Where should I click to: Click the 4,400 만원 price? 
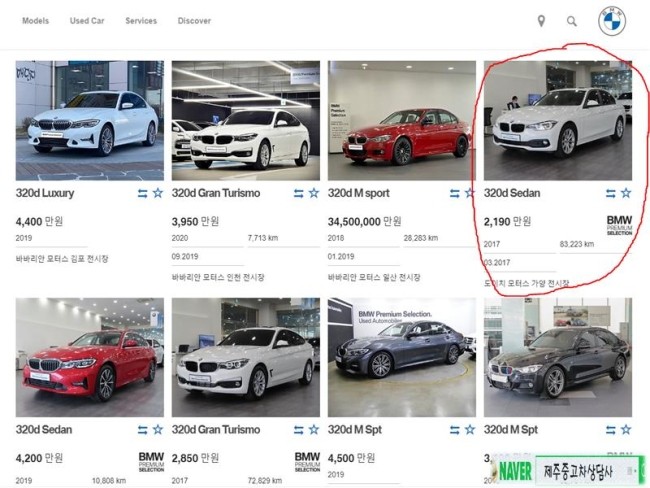[x=39, y=221]
